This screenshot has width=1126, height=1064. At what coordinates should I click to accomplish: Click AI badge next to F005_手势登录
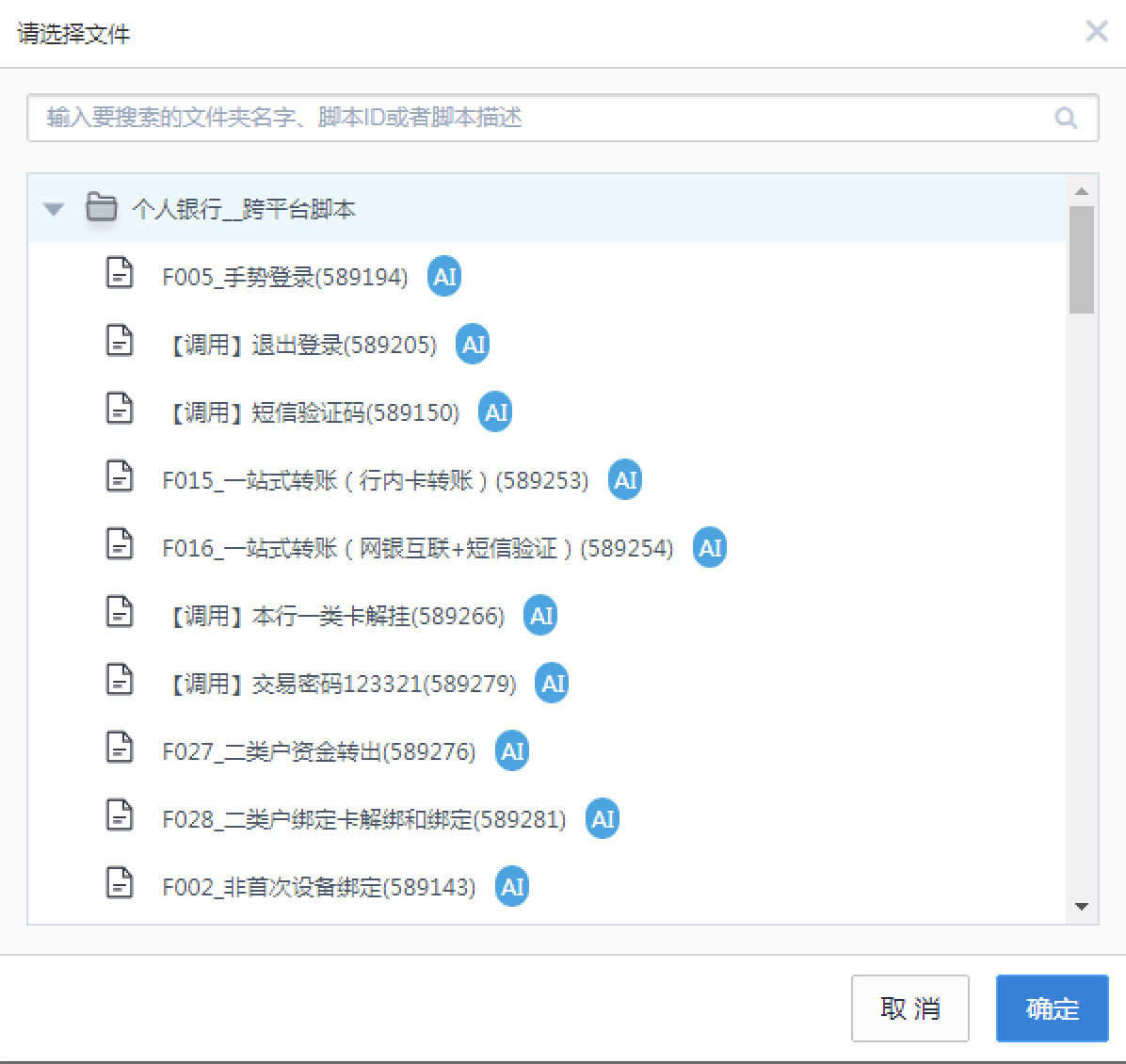point(444,277)
